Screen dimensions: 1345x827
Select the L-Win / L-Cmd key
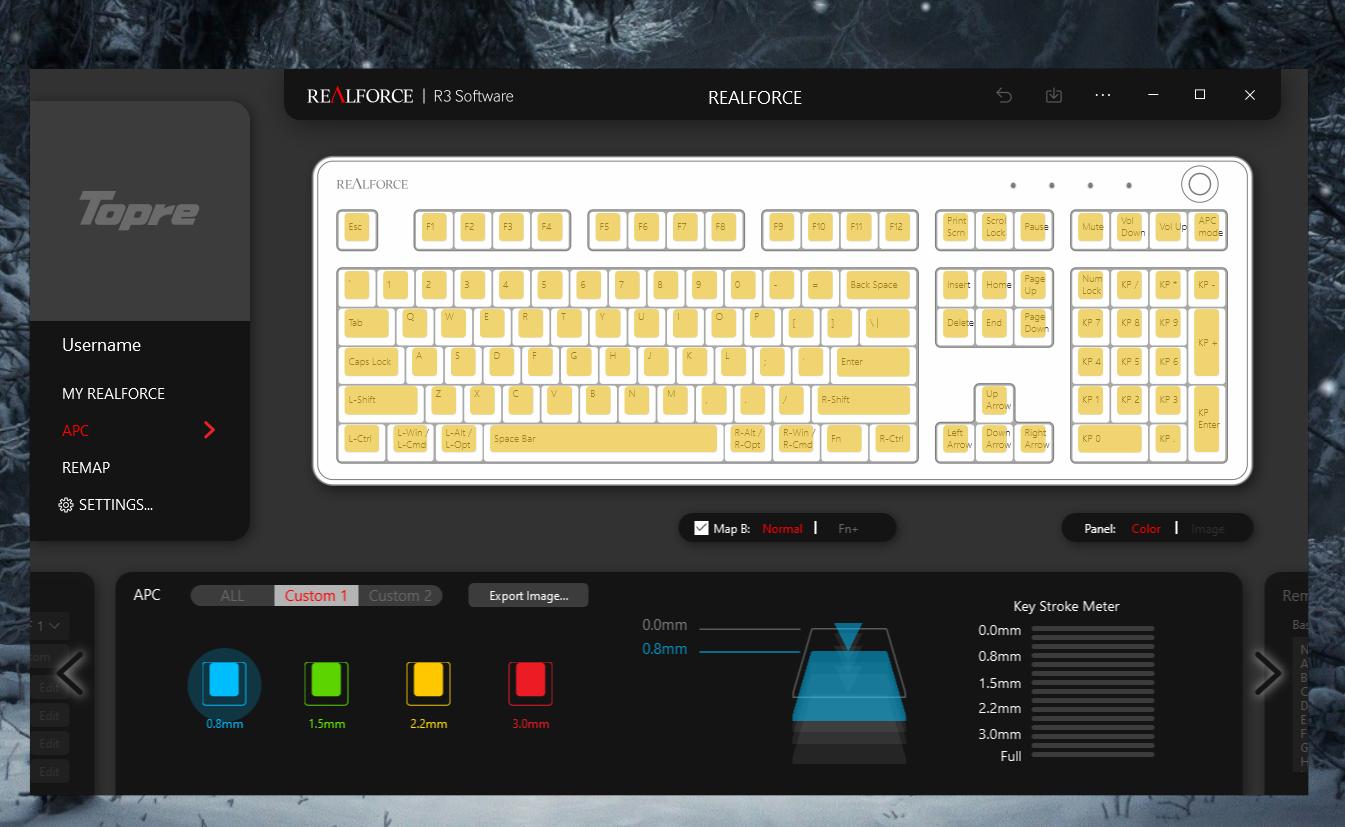(411, 439)
